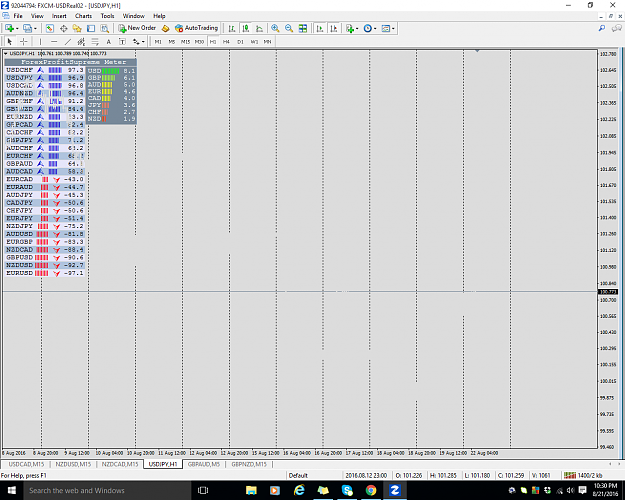Open the Market Watch window icon

[49, 28]
